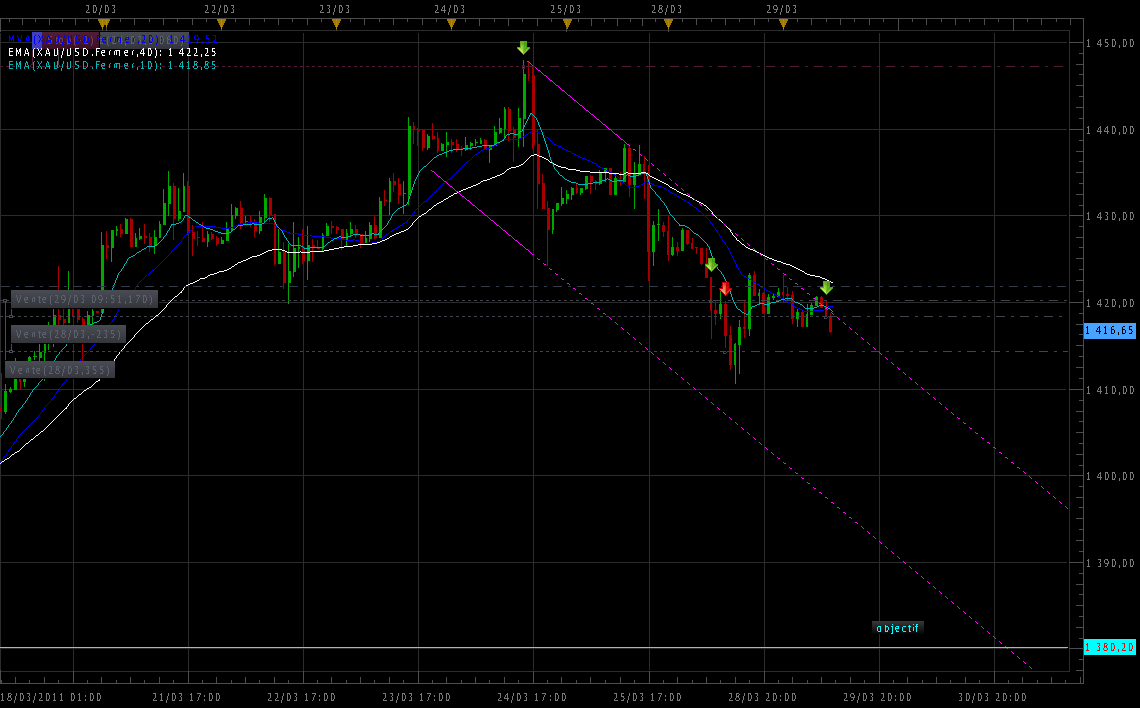Click the green arrow at the price peak
Image resolution: width=1140 pixels, height=708 pixels.
523,48
